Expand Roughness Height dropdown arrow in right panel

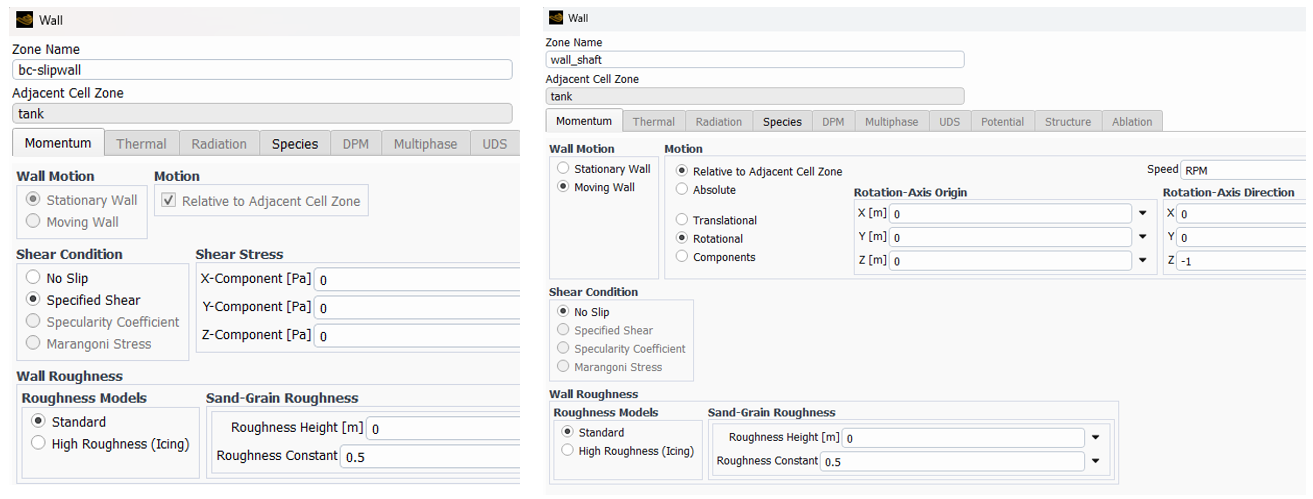(x=1095, y=437)
